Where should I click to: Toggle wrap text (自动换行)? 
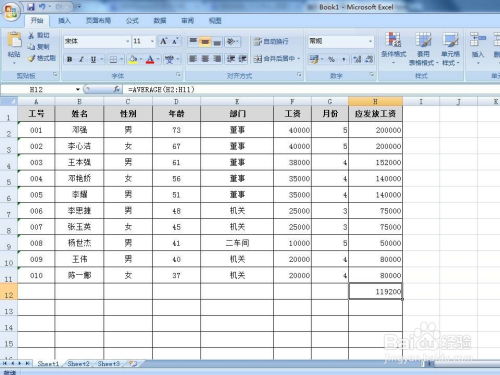[x=271, y=41]
